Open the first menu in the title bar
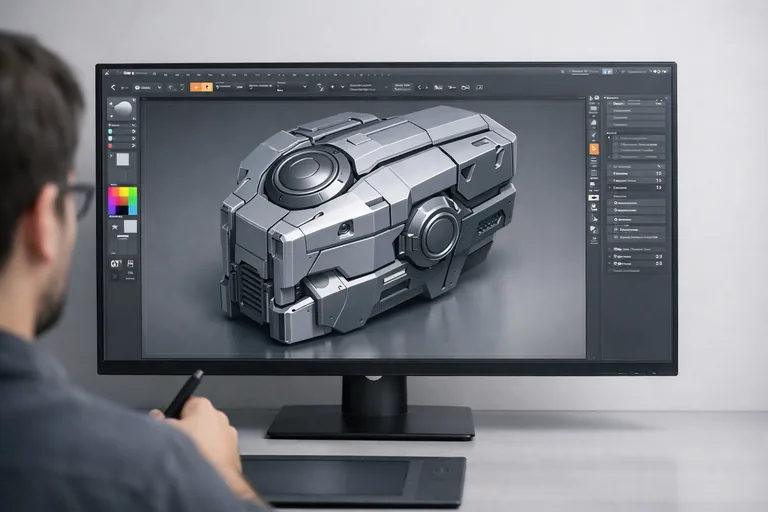This screenshot has height=512, width=768. coord(130,73)
